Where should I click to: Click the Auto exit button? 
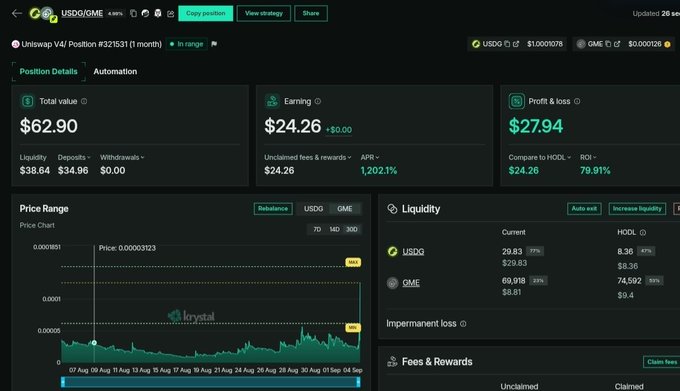[x=584, y=209]
